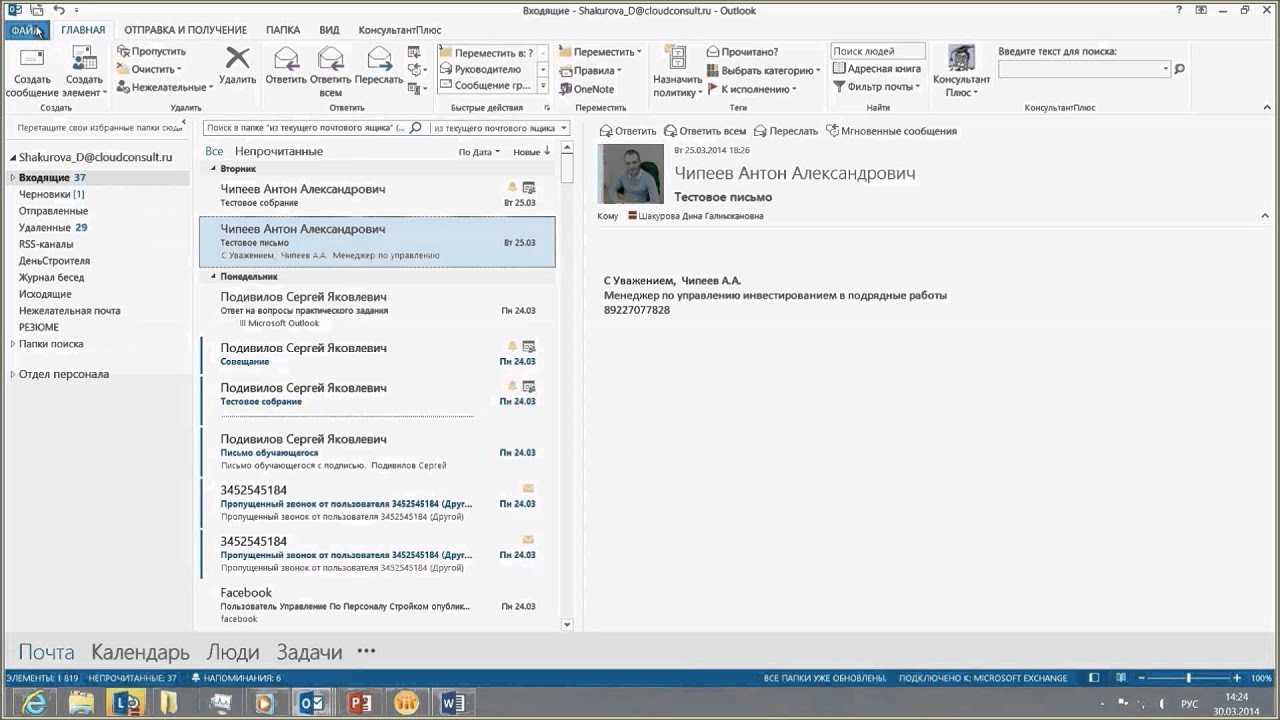Viewport: 1280px width, 720px height.
Task: Select the Входящие folder
Action: [x=97, y=177]
